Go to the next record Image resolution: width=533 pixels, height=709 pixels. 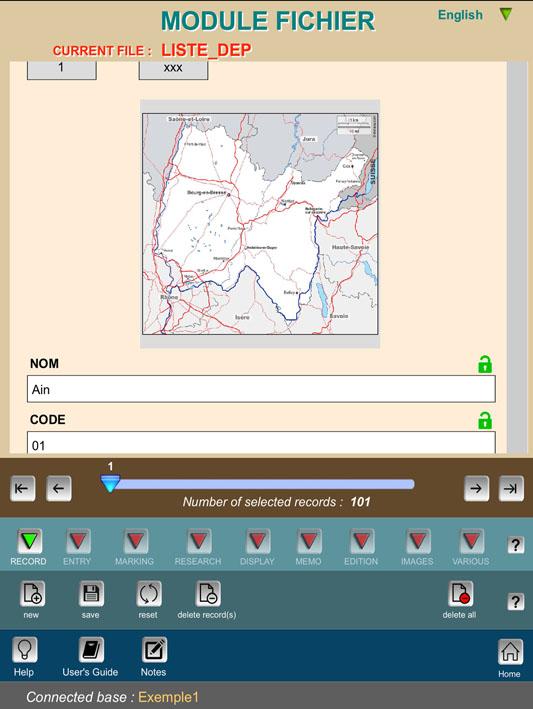(476, 488)
